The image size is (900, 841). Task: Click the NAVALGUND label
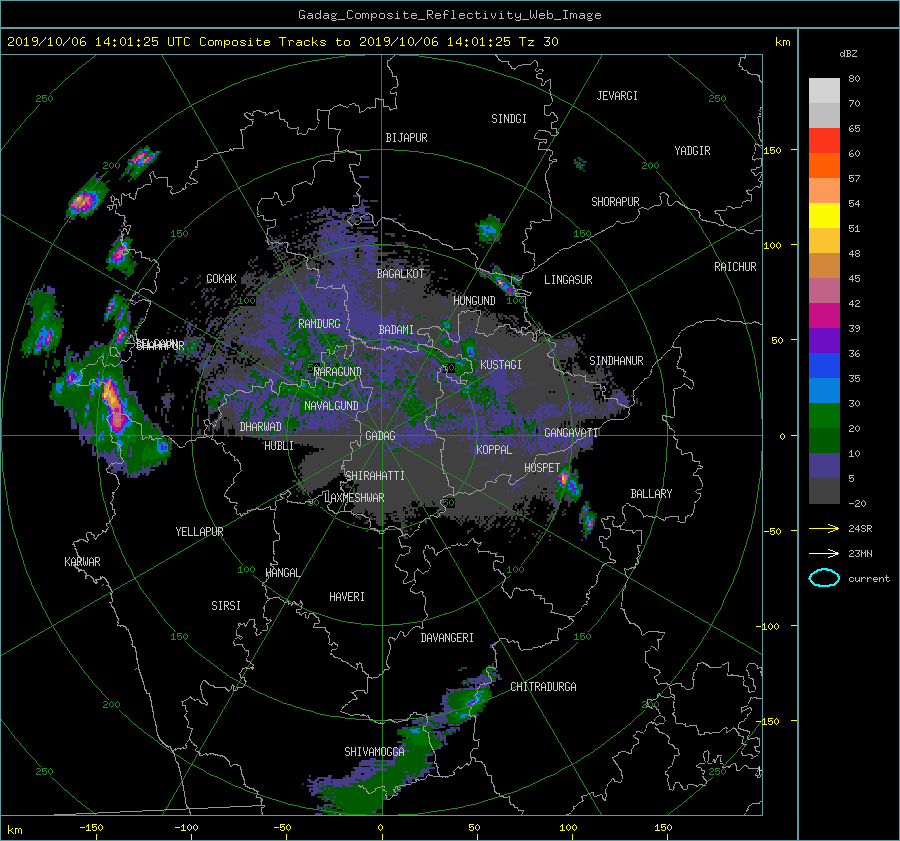(x=331, y=406)
